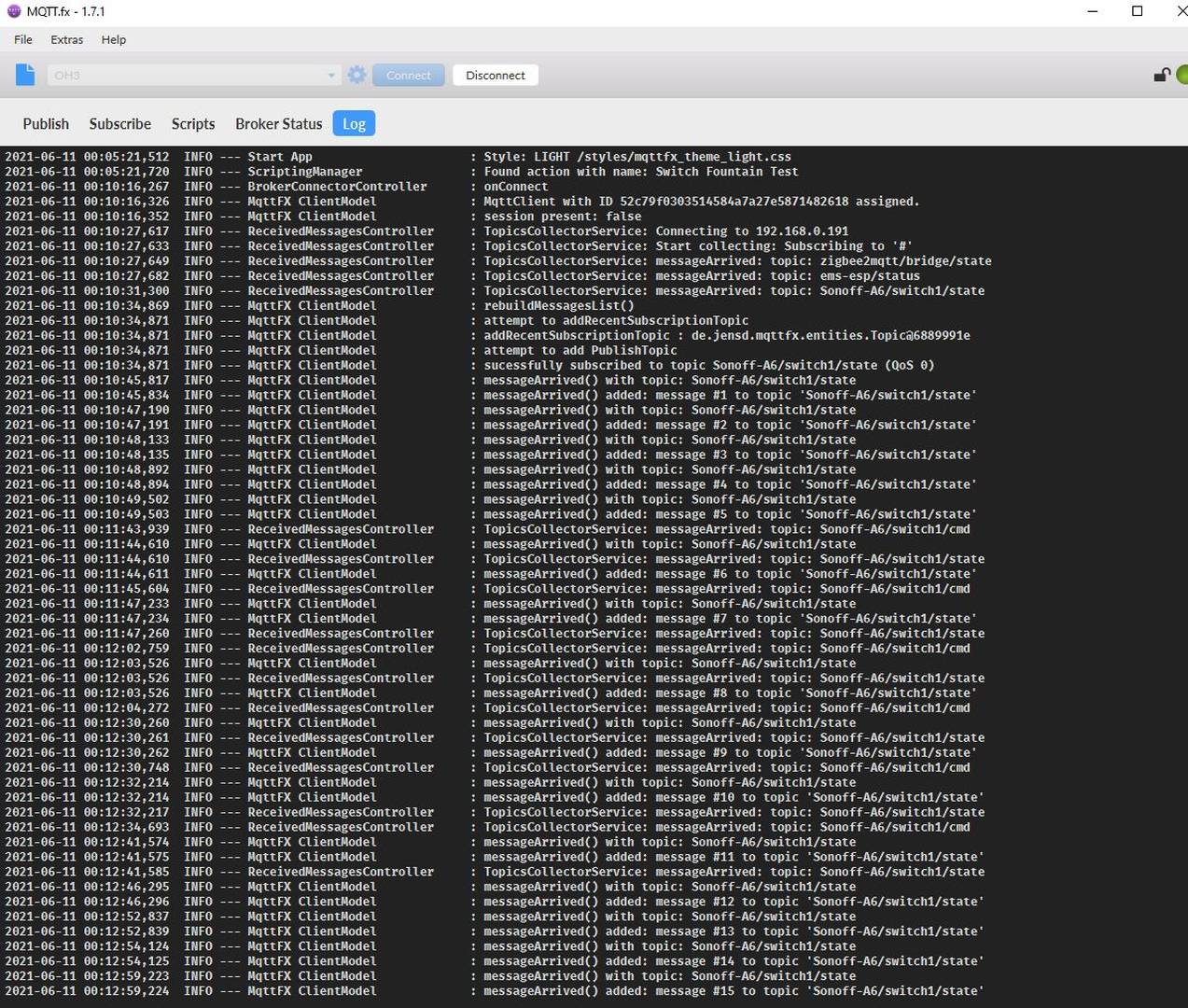Switch to the Broker Status tab
Viewport: 1188px width, 1008px height.
pos(278,123)
